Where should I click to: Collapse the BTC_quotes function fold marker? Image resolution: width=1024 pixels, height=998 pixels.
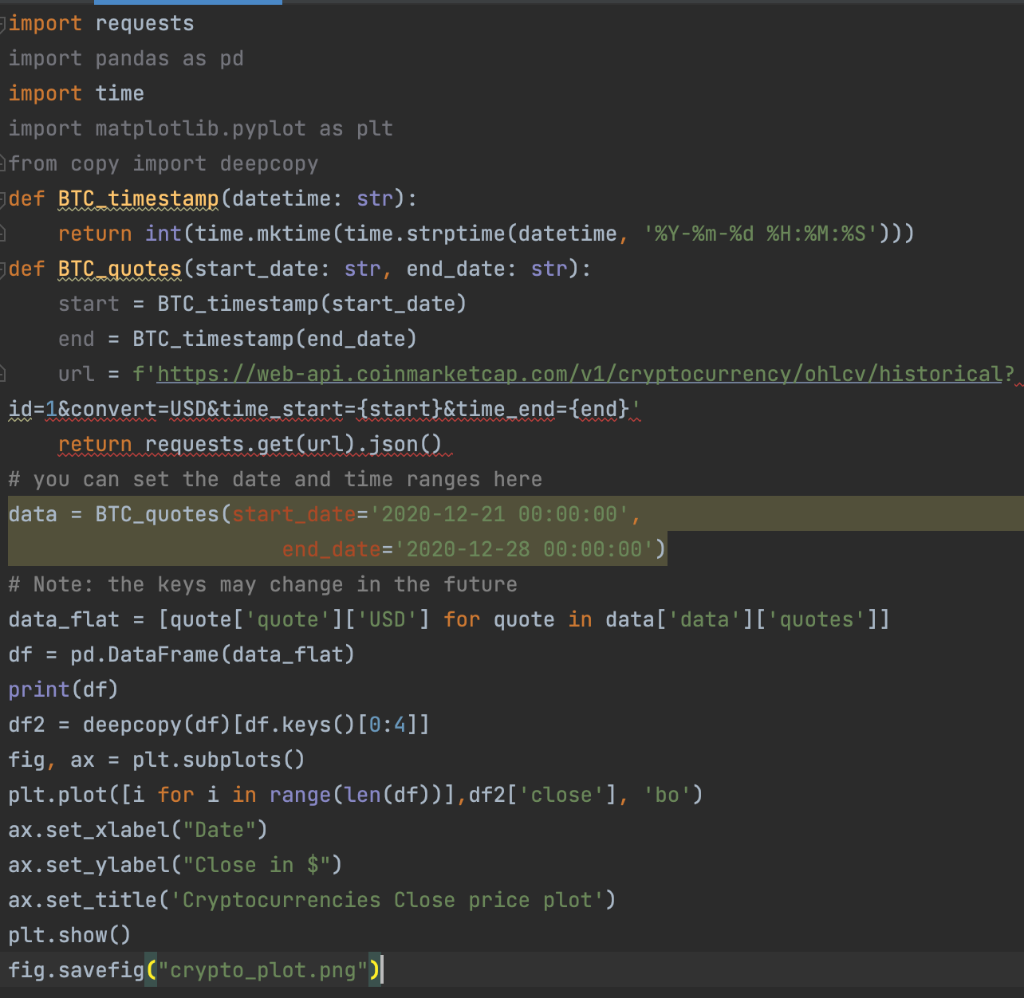pos(3,269)
